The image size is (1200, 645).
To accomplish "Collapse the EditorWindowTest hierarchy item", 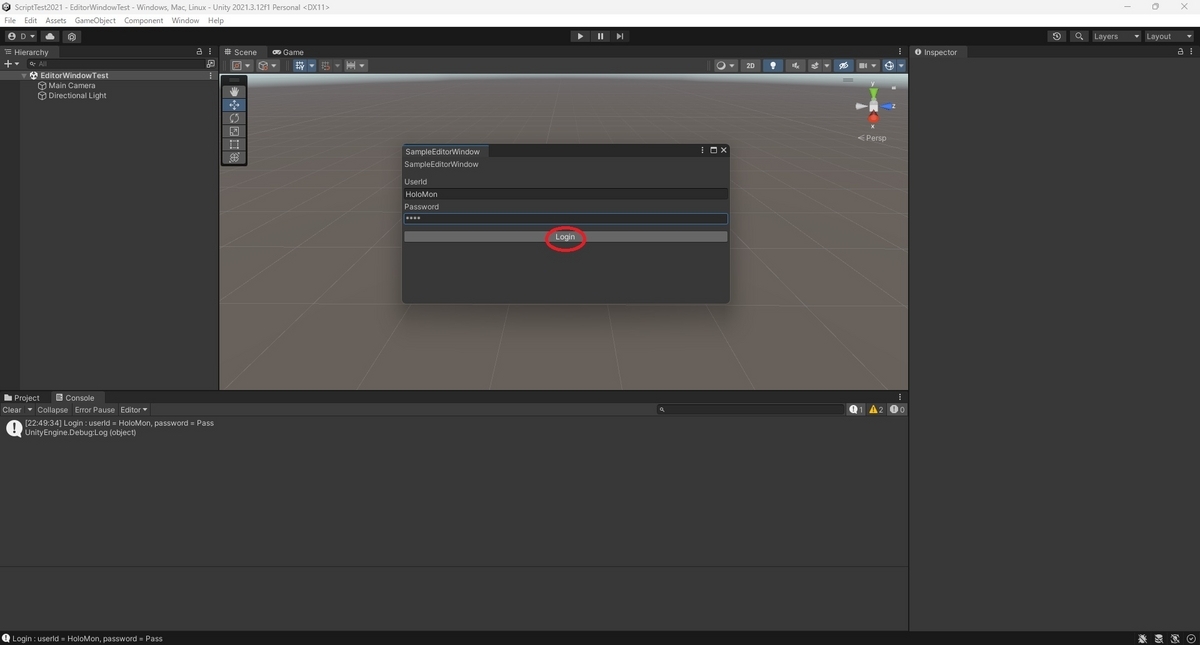I will click(x=23, y=75).
